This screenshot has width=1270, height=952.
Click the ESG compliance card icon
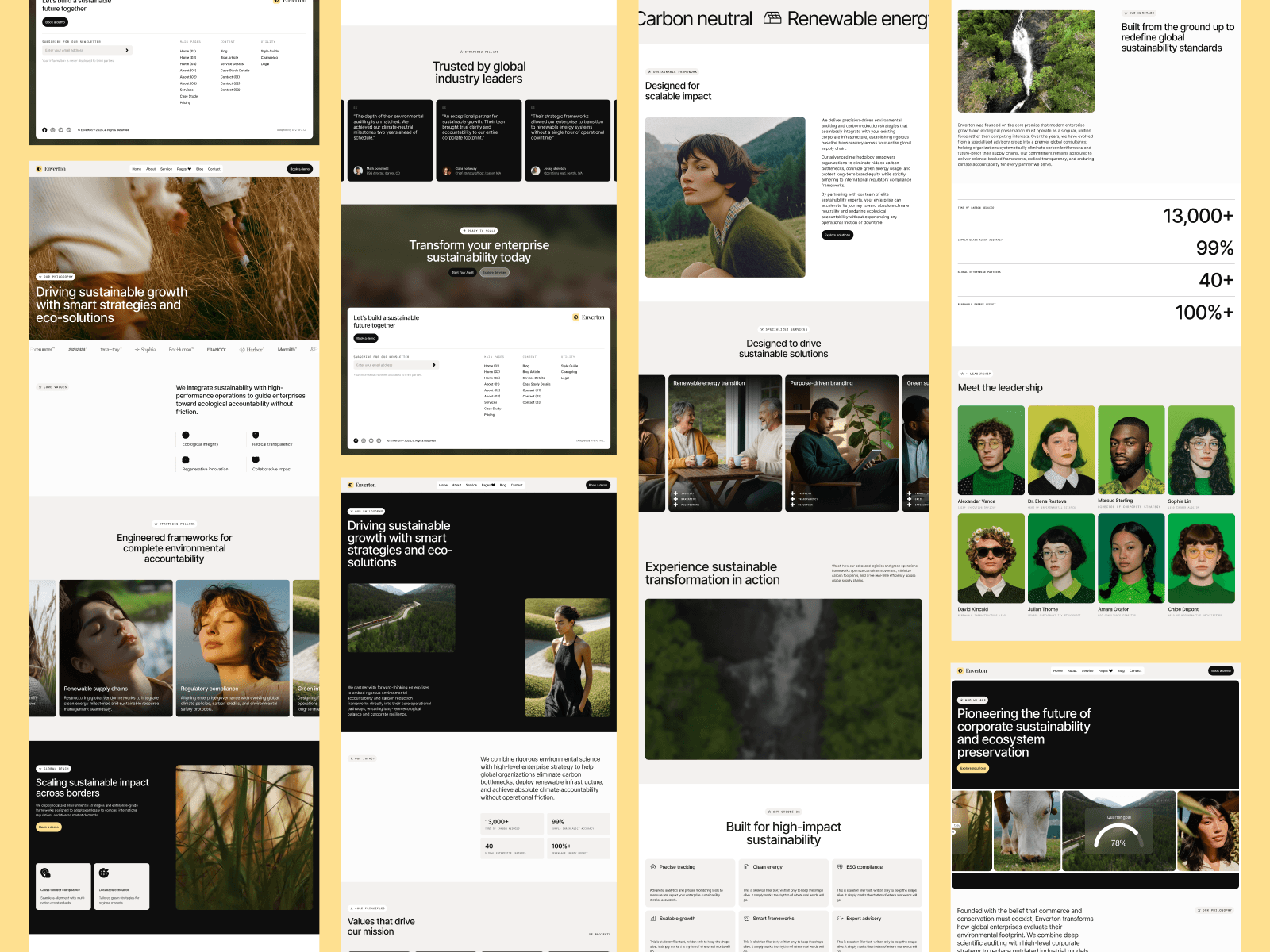[x=841, y=867]
